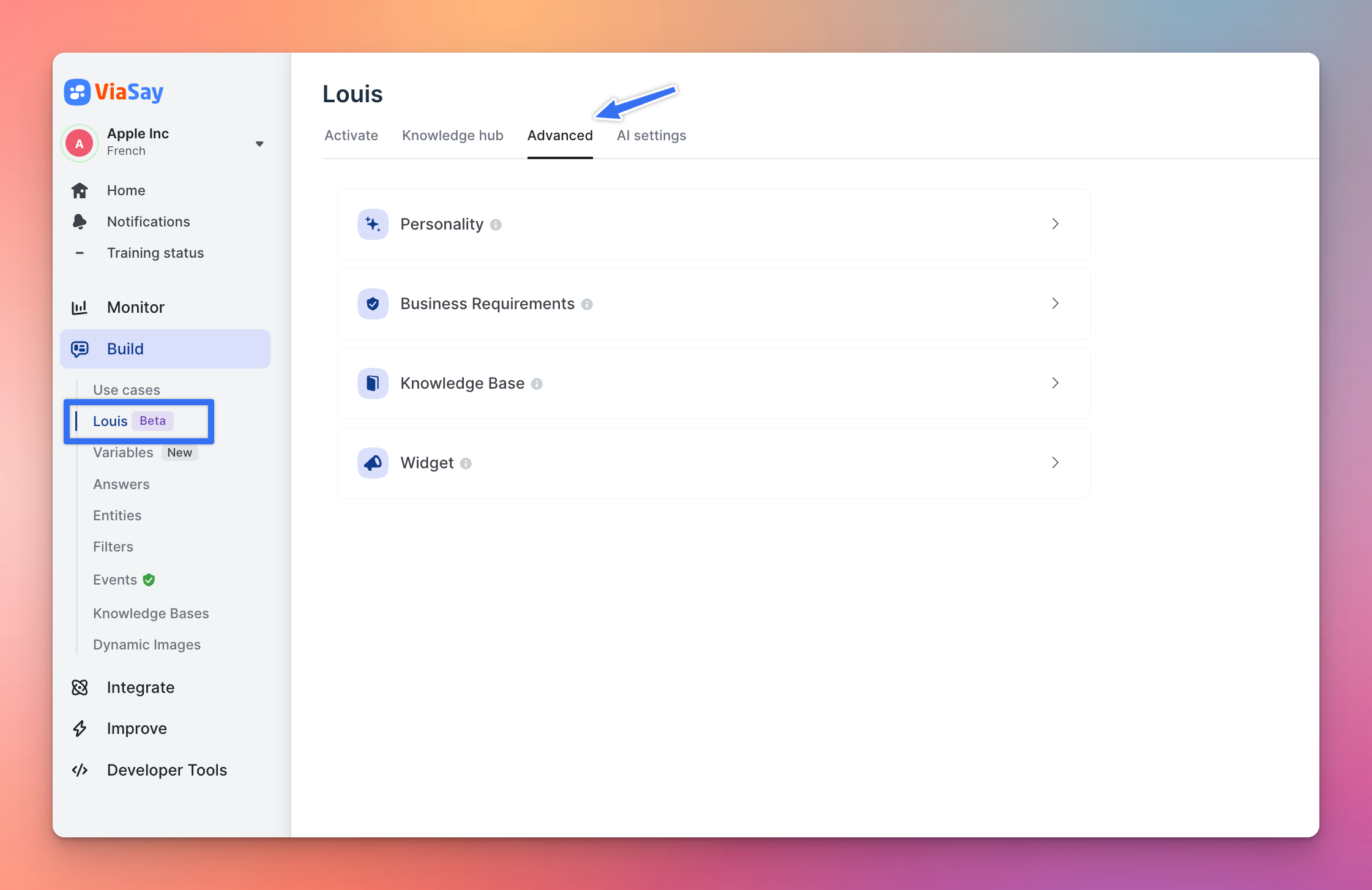
Task: Click the Notifications bell icon
Action: (80, 222)
